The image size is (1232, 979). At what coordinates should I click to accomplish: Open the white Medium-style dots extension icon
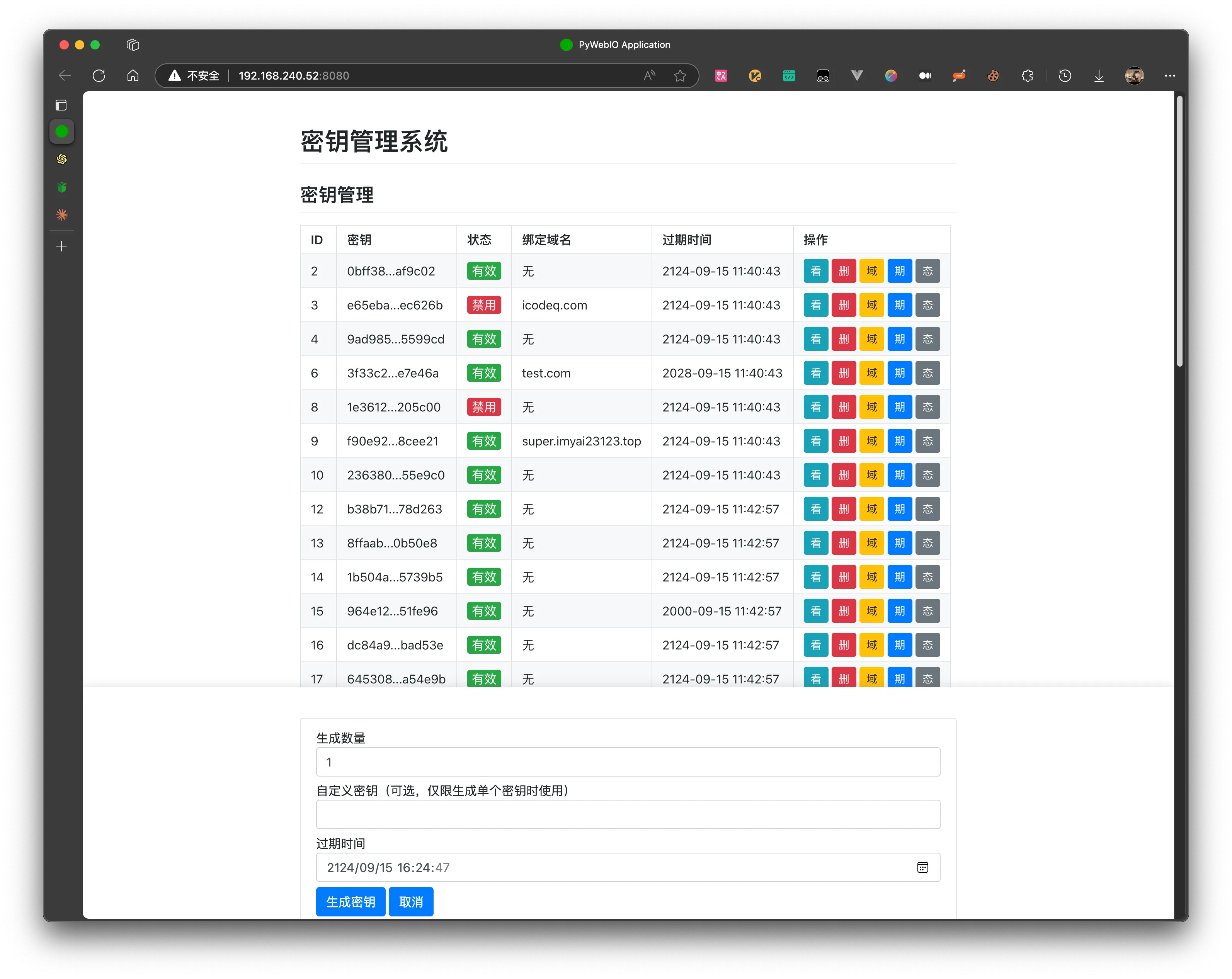point(925,75)
